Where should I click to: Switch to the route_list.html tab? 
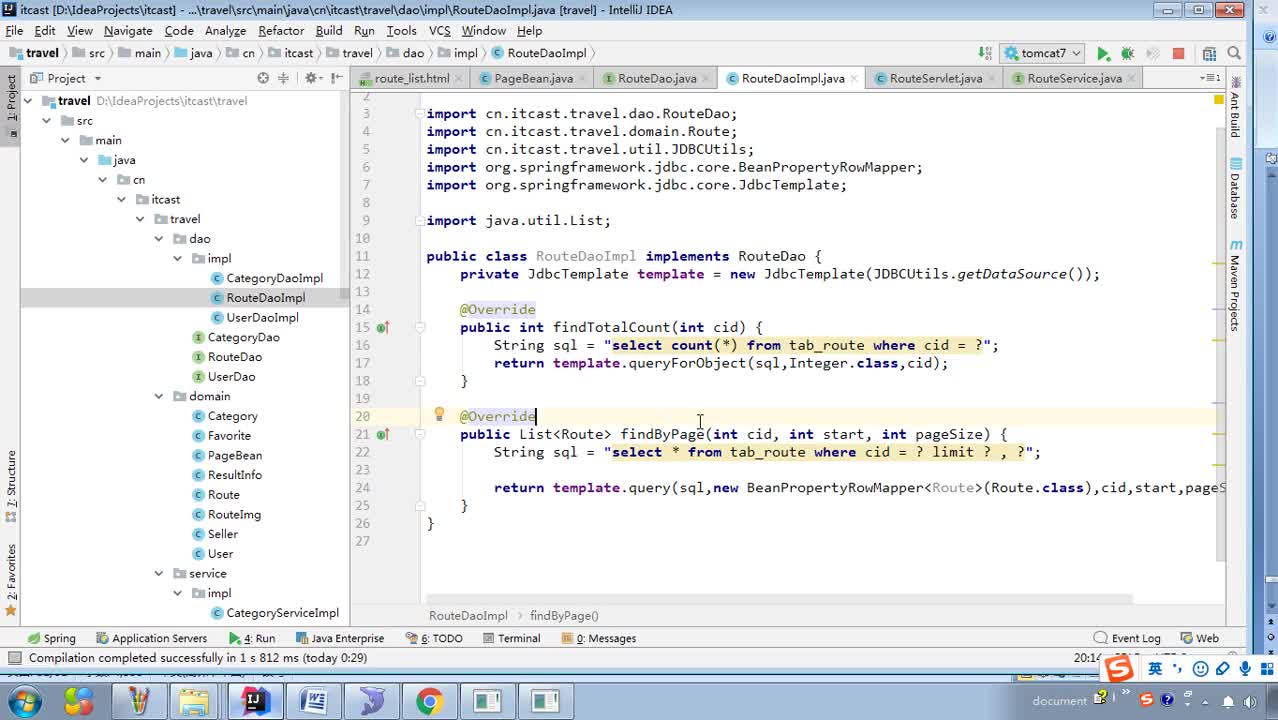tap(412, 78)
